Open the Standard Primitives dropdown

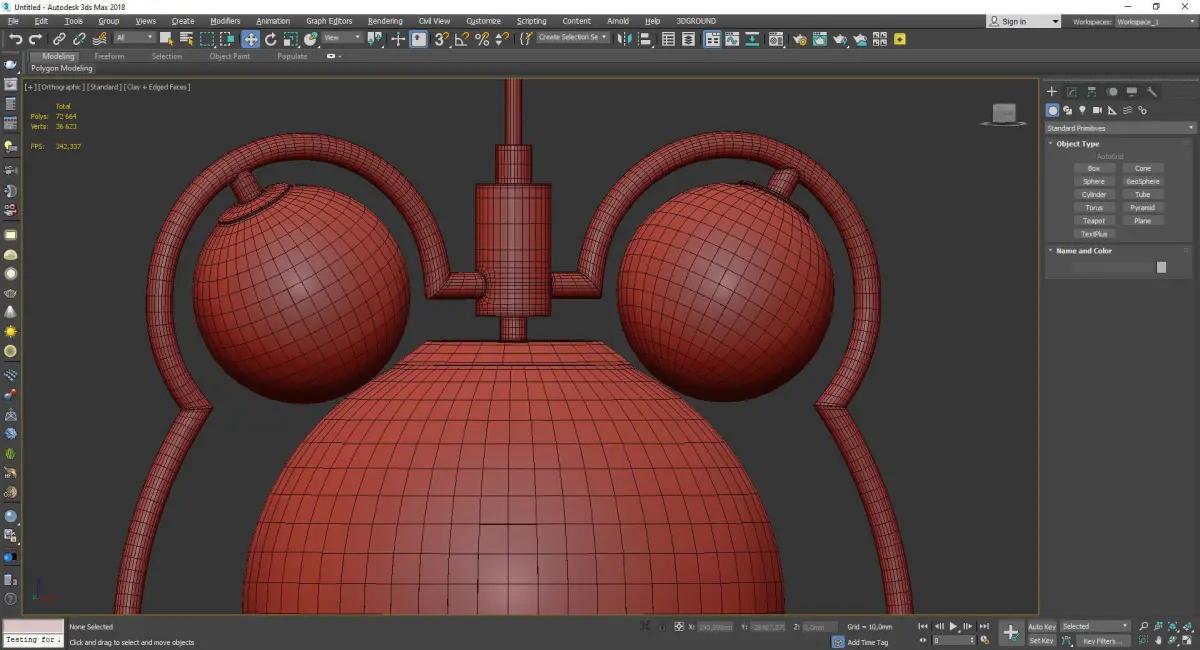1119,128
